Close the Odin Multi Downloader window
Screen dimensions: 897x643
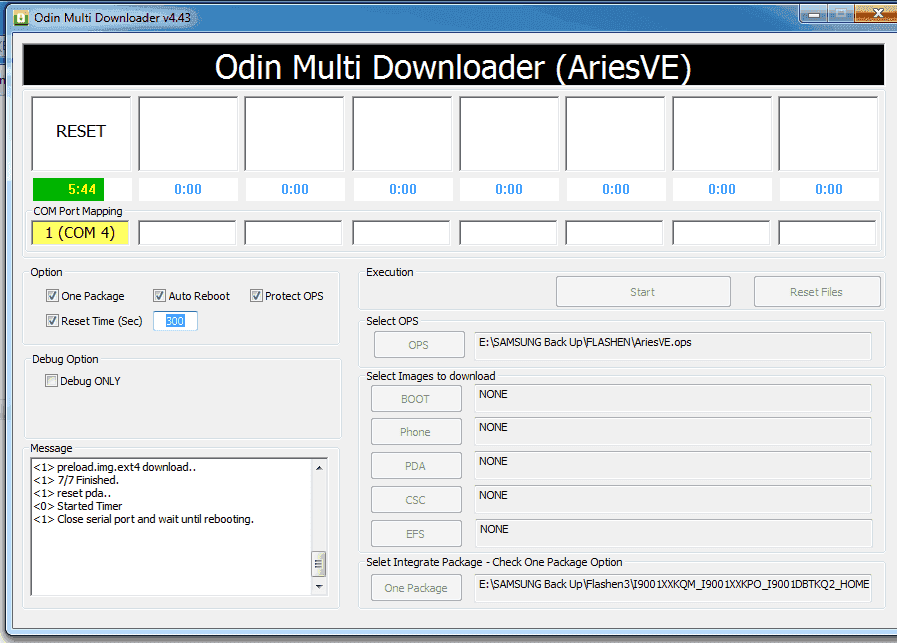876,14
